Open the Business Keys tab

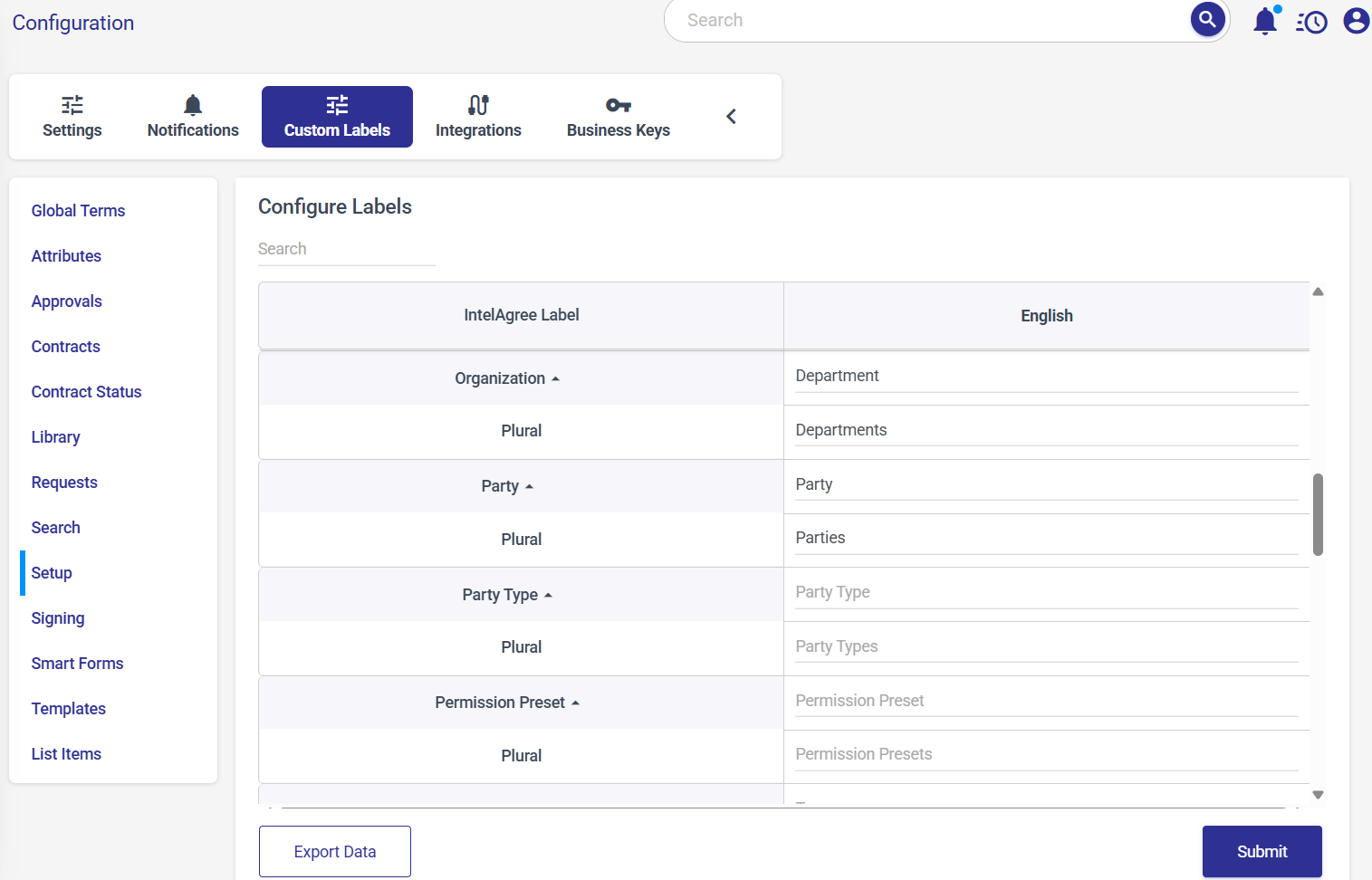pyautogui.click(x=618, y=117)
